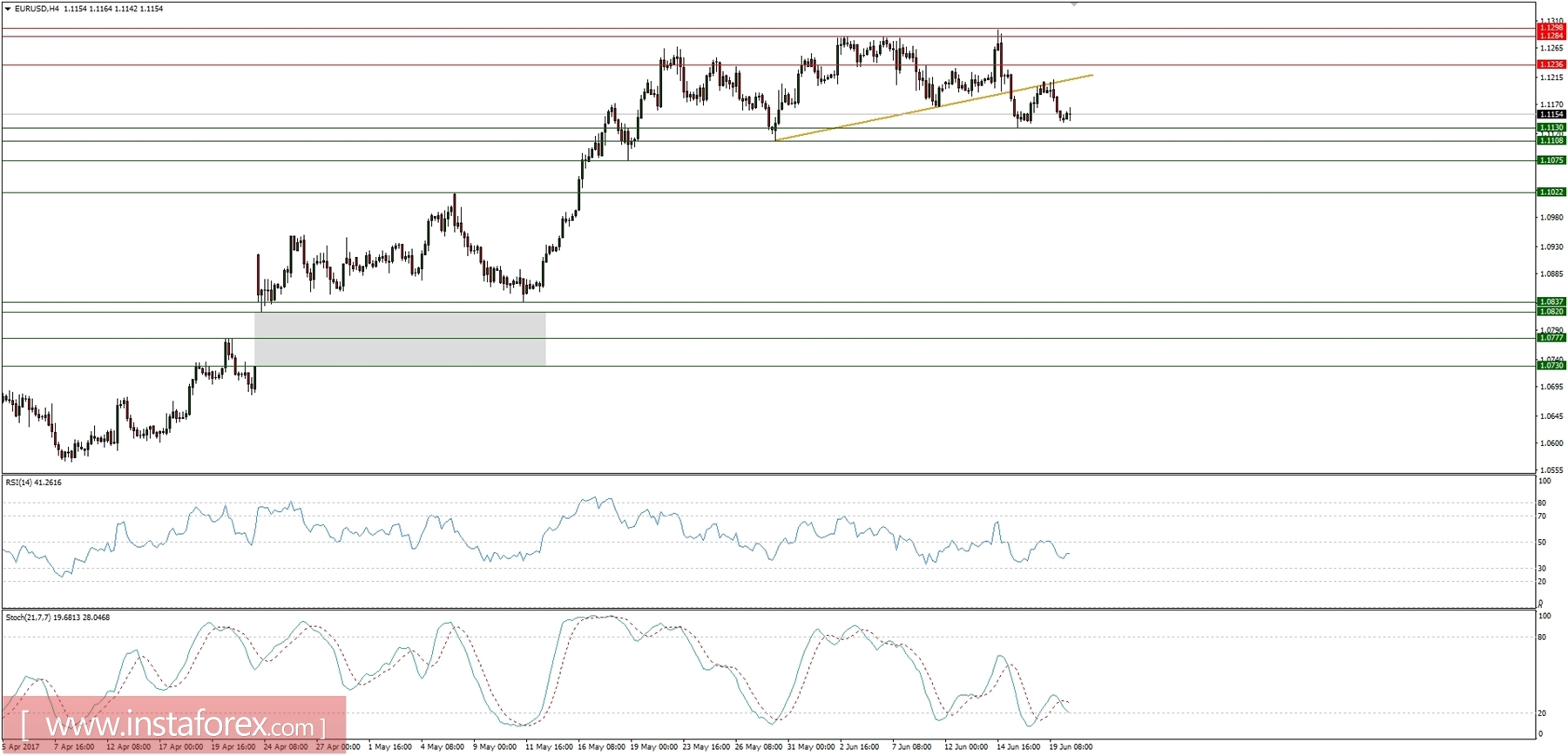The width and height of the screenshot is (1568, 756).
Task: Click the 7 Jun 08:00 time label
Action: coord(911,747)
